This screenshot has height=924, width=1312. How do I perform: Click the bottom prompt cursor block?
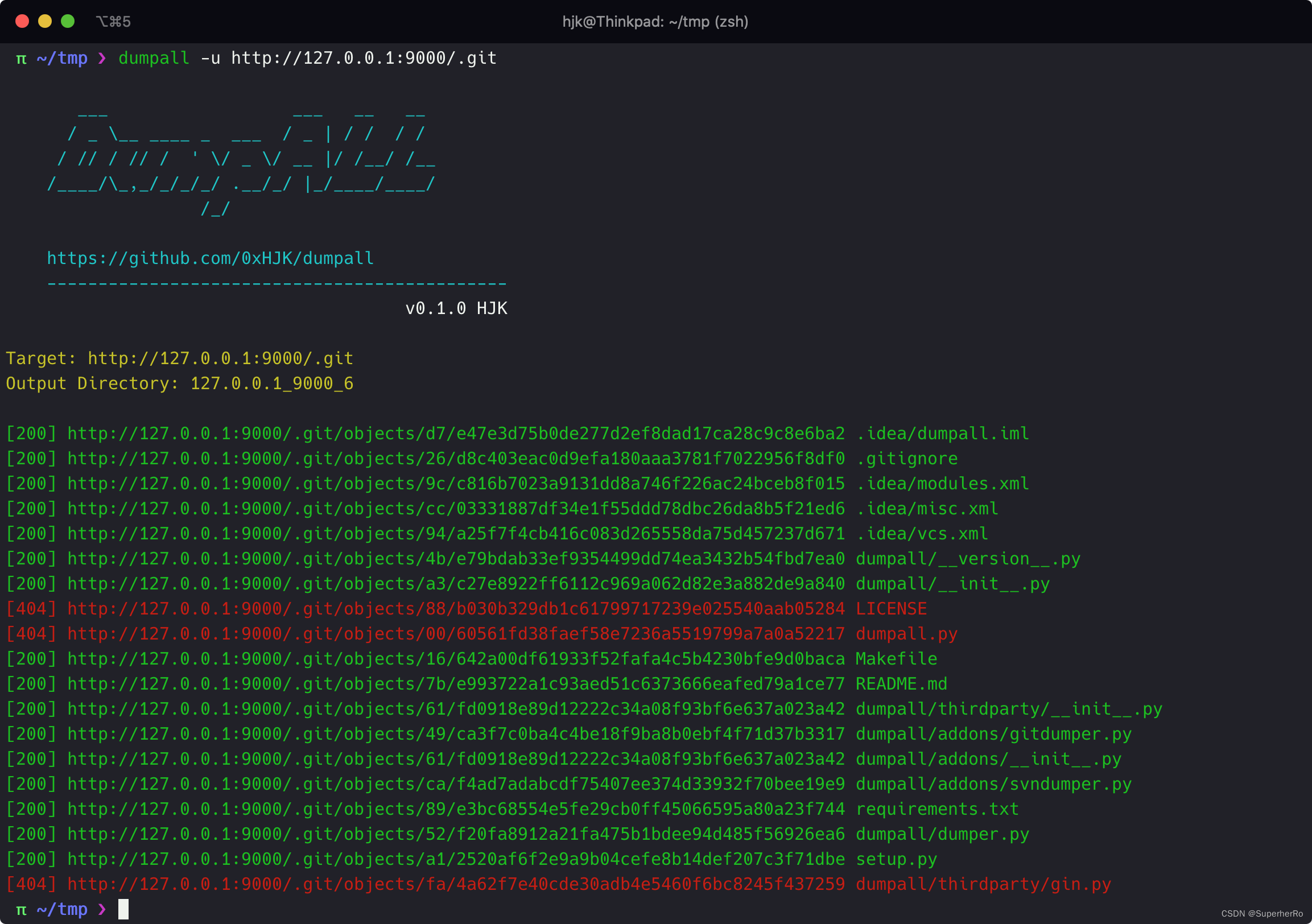tap(123, 909)
